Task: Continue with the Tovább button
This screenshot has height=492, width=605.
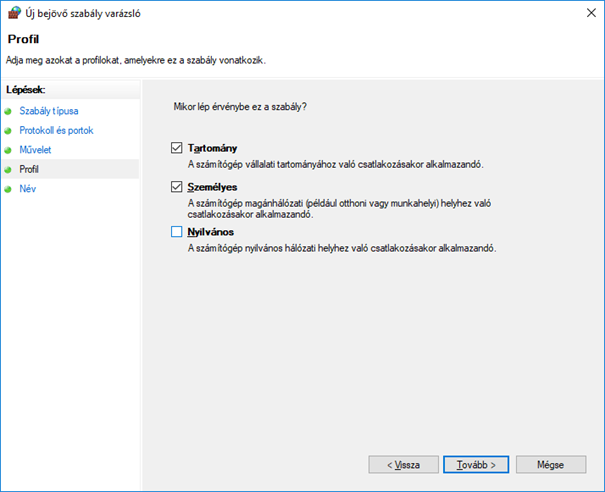Action: 476,465
